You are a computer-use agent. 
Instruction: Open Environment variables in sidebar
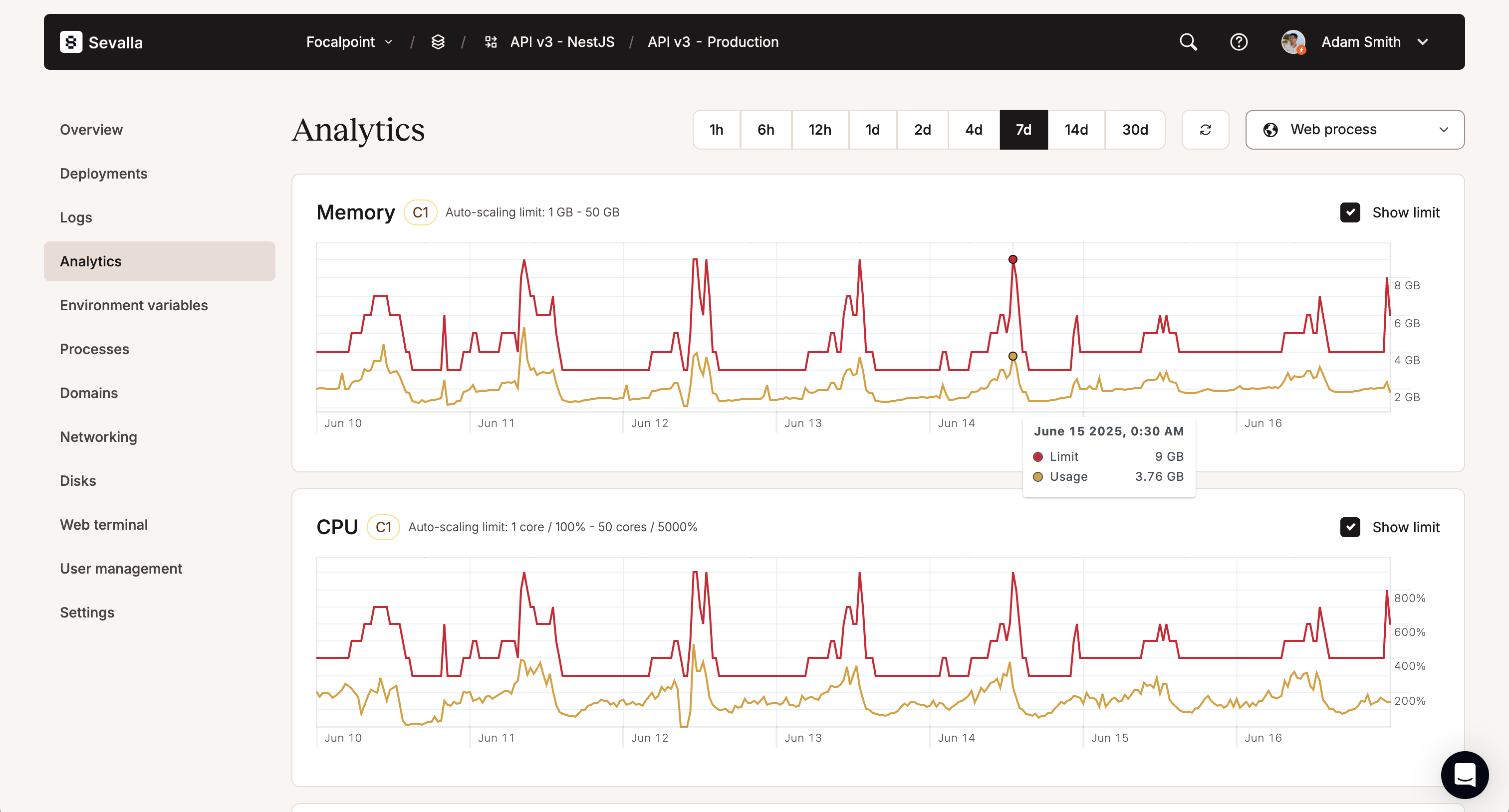coord(134,305)
